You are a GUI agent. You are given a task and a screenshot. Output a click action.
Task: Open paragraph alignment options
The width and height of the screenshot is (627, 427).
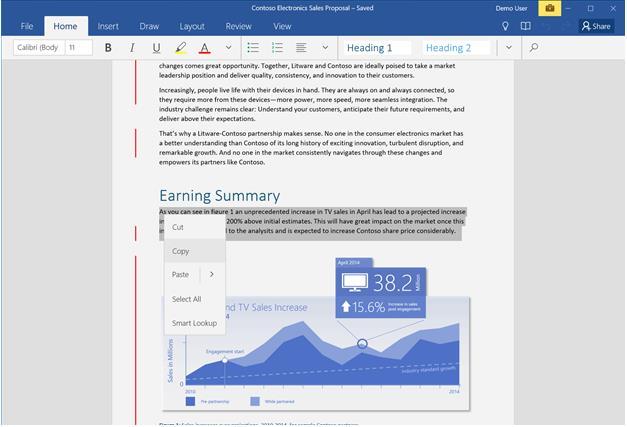tap(301, 48)
